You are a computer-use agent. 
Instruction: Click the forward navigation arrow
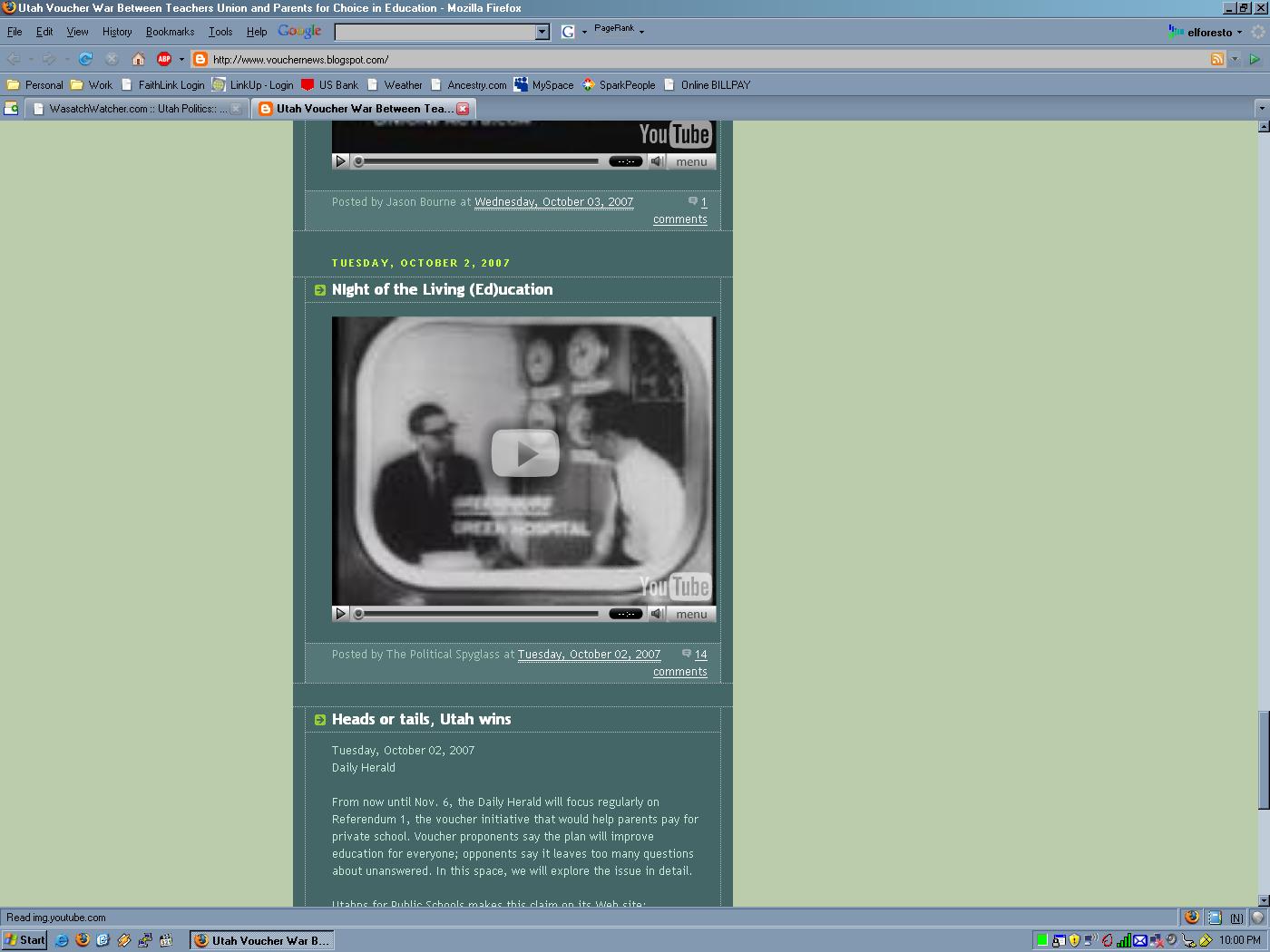pyautogui.click(x=49, y=59)
